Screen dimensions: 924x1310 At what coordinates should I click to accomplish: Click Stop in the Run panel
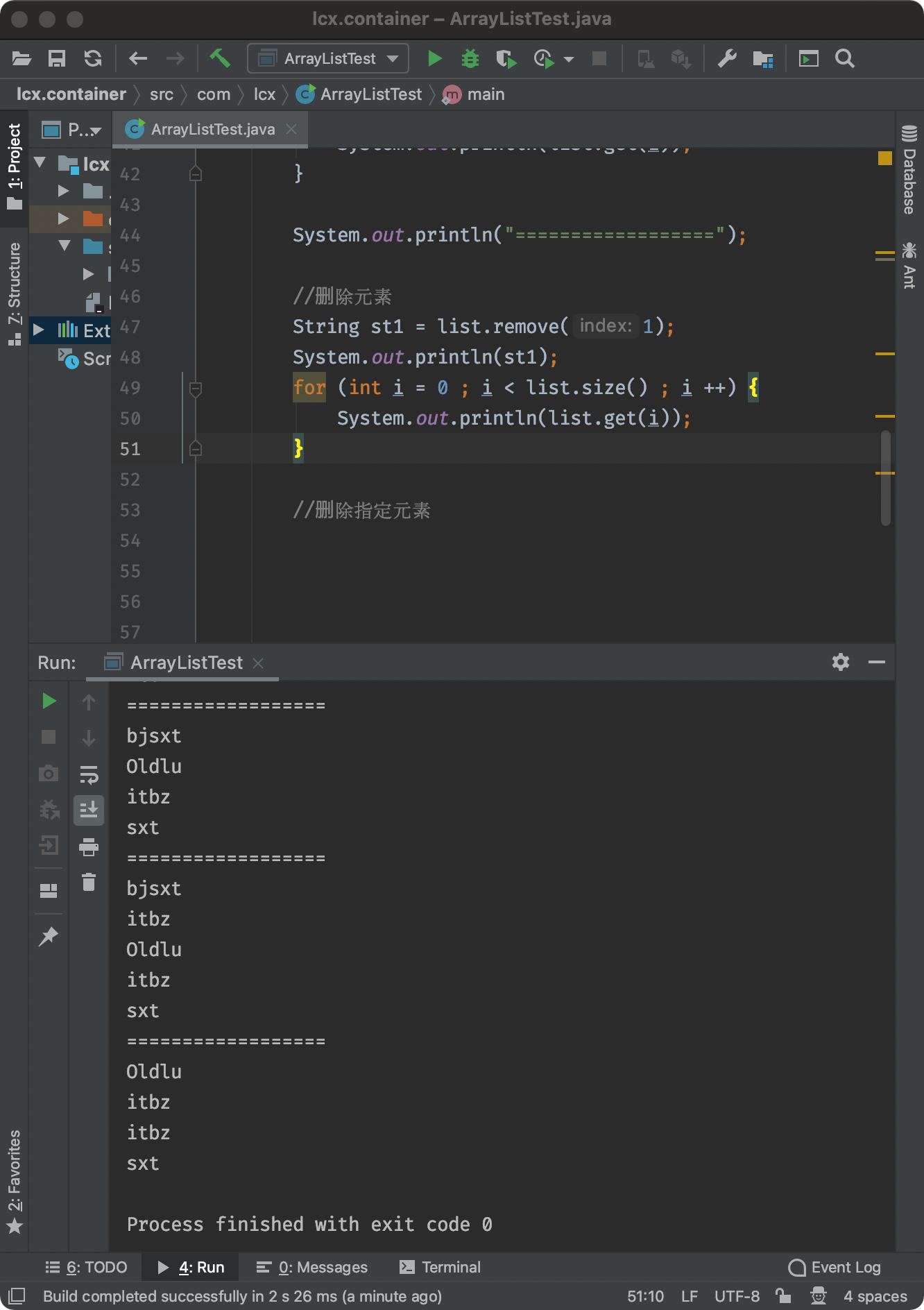click(49, 737)
